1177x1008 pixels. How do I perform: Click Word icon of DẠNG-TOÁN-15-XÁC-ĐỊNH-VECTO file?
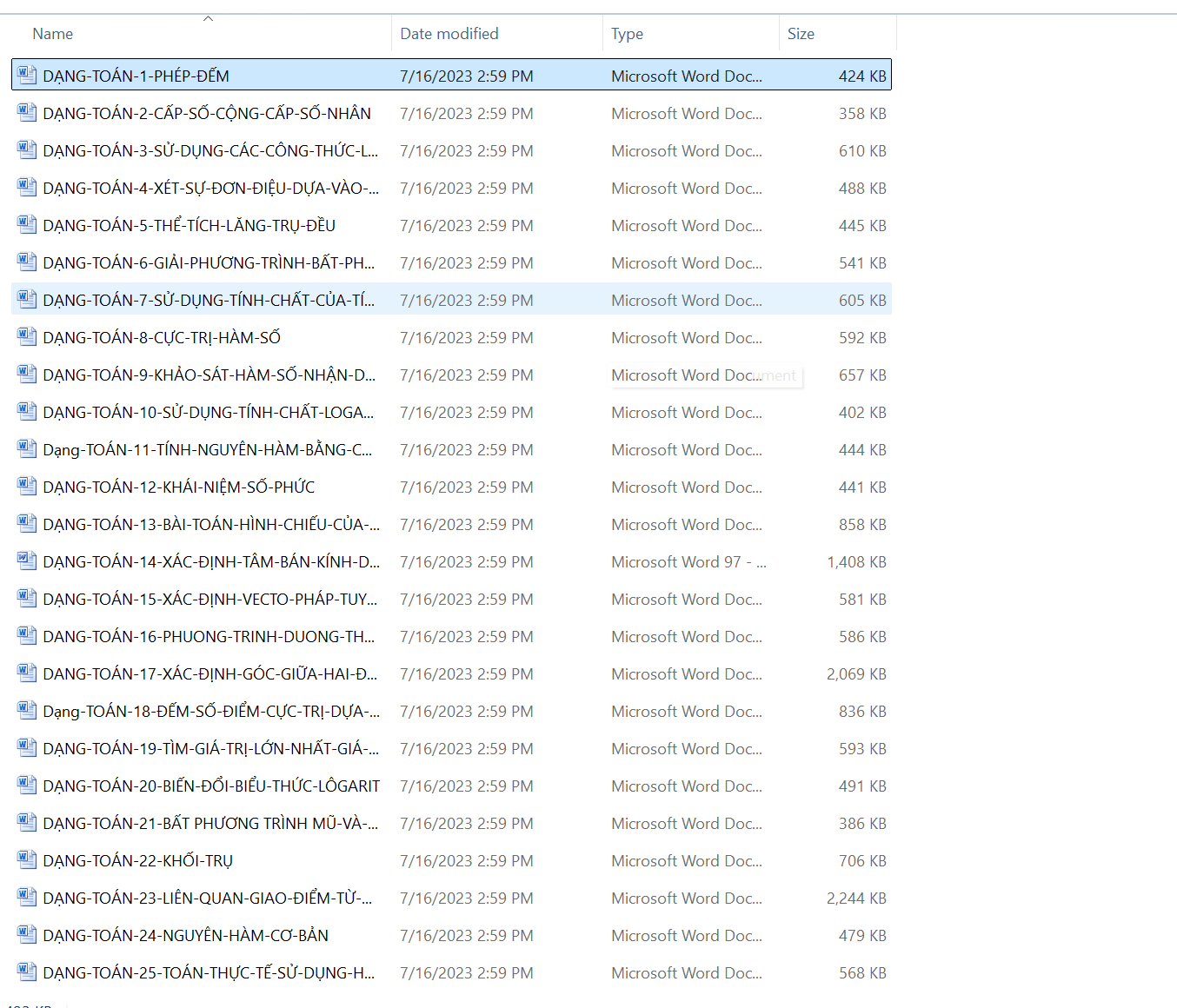point(27,598)
